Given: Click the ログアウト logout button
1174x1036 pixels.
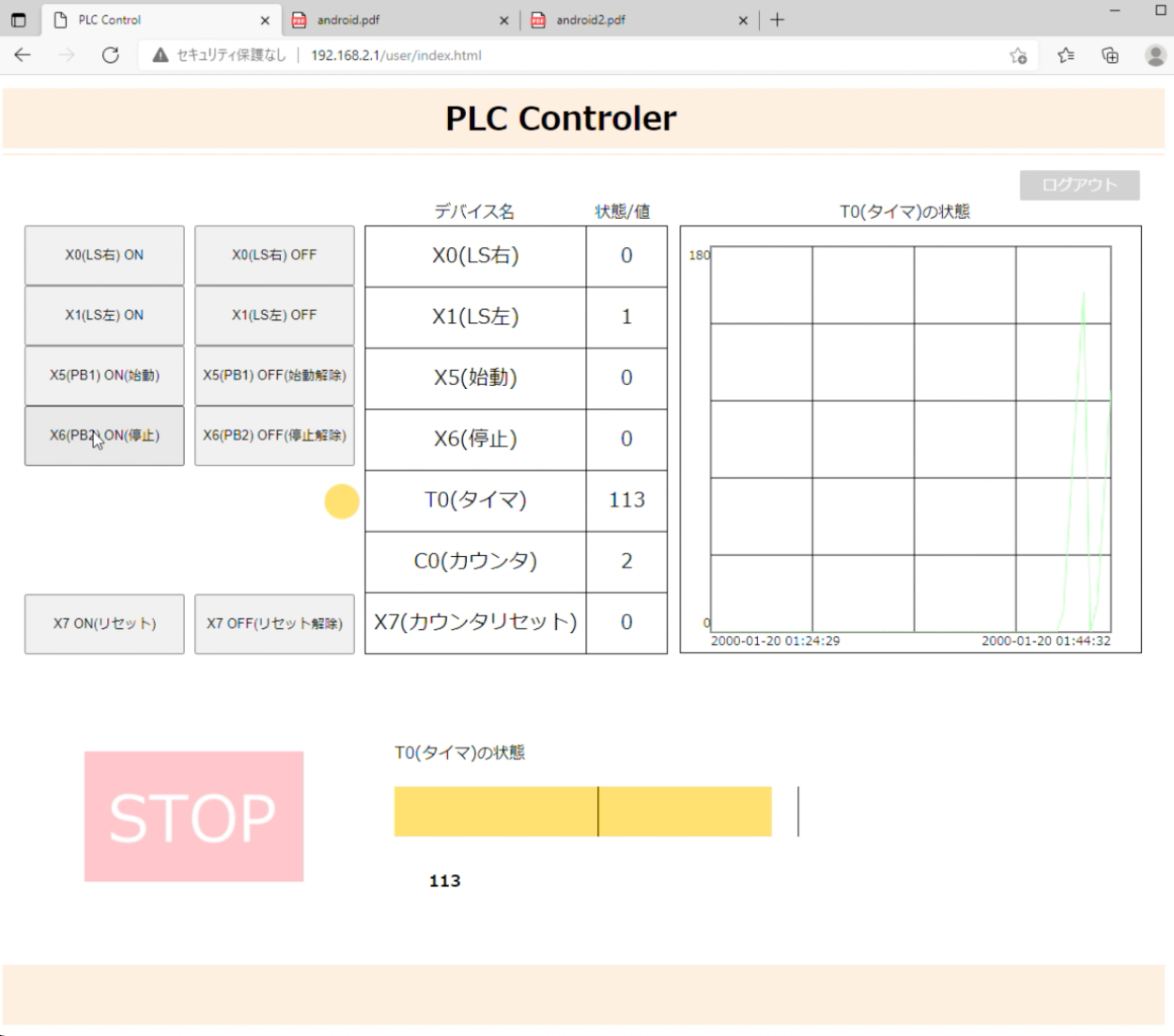Looking at the screenshot, I should [x=1079, y=185].
